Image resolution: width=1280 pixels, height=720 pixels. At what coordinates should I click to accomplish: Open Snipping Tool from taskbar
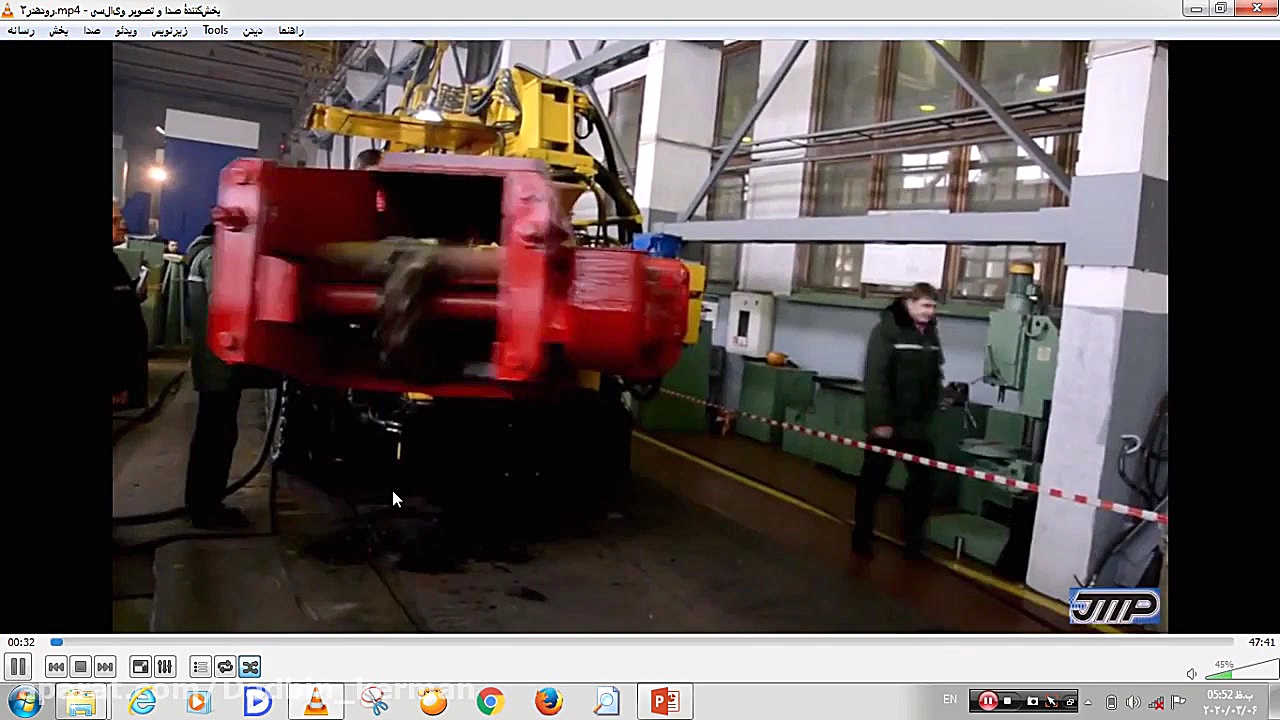coord(374,701)
